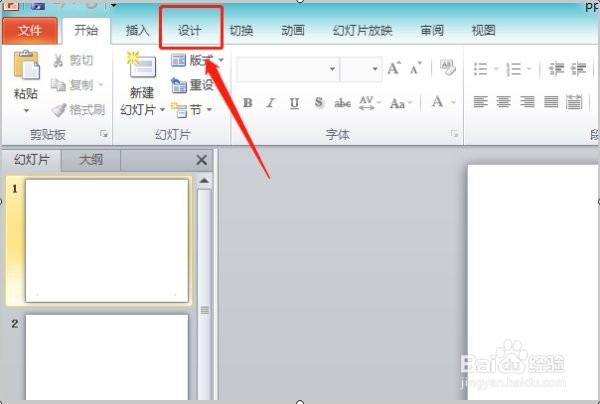Open the 动画 animations tab

tap(293, 30)
